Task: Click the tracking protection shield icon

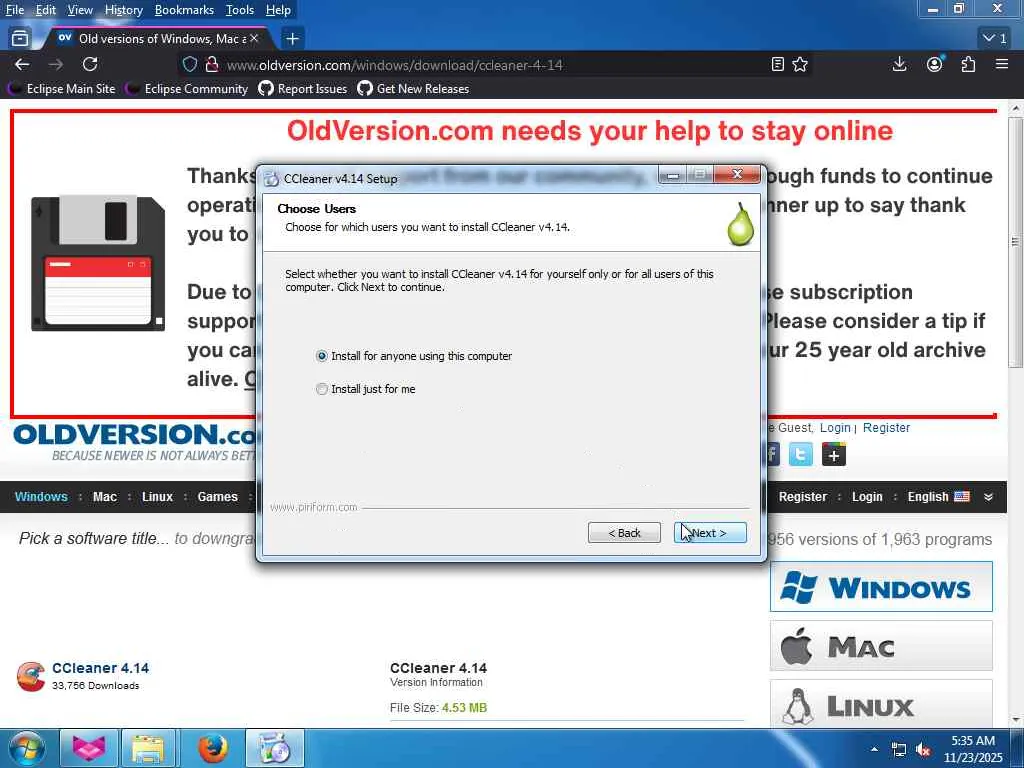Action: [189, 65]
